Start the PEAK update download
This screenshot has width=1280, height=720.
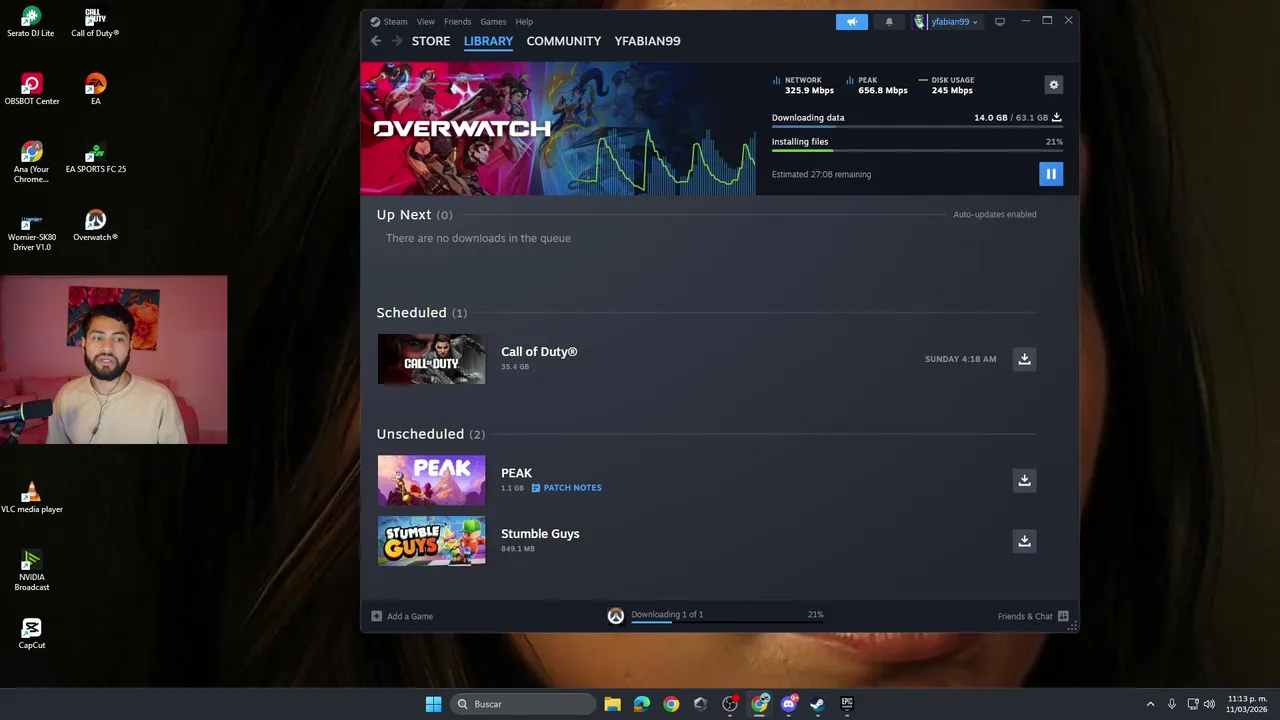1024,480
